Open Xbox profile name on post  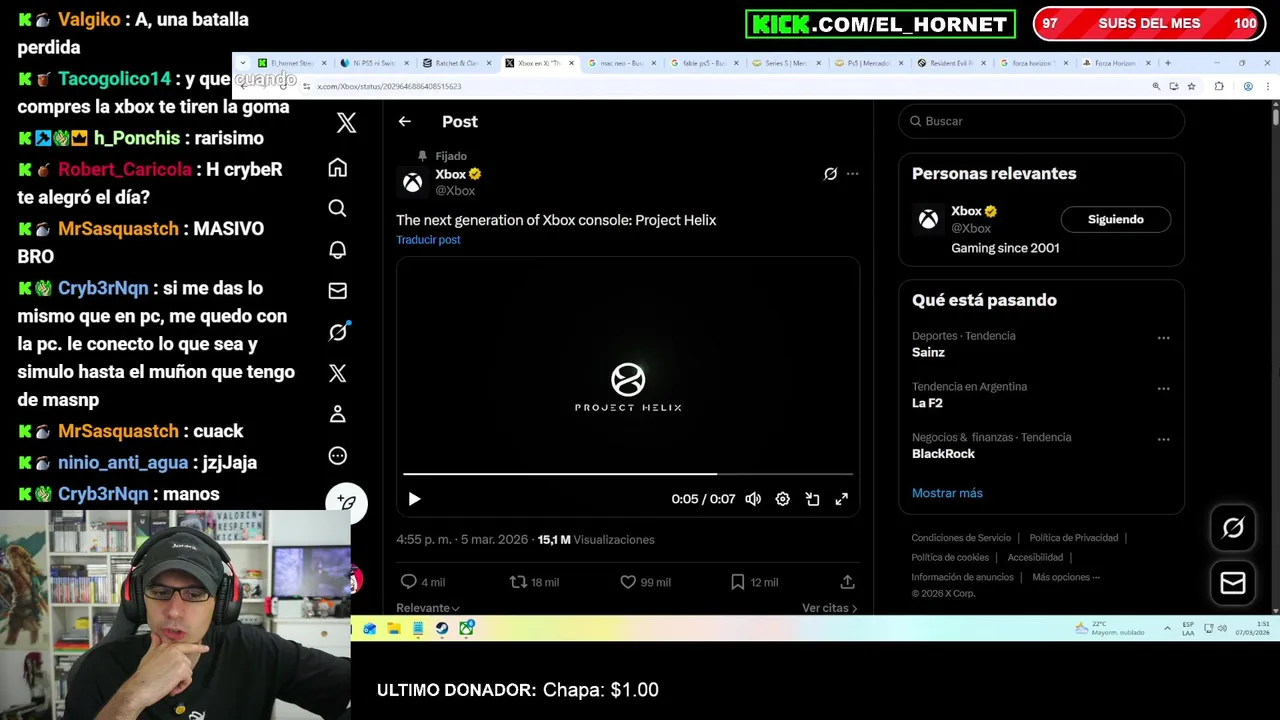click(x=450, y=174)
